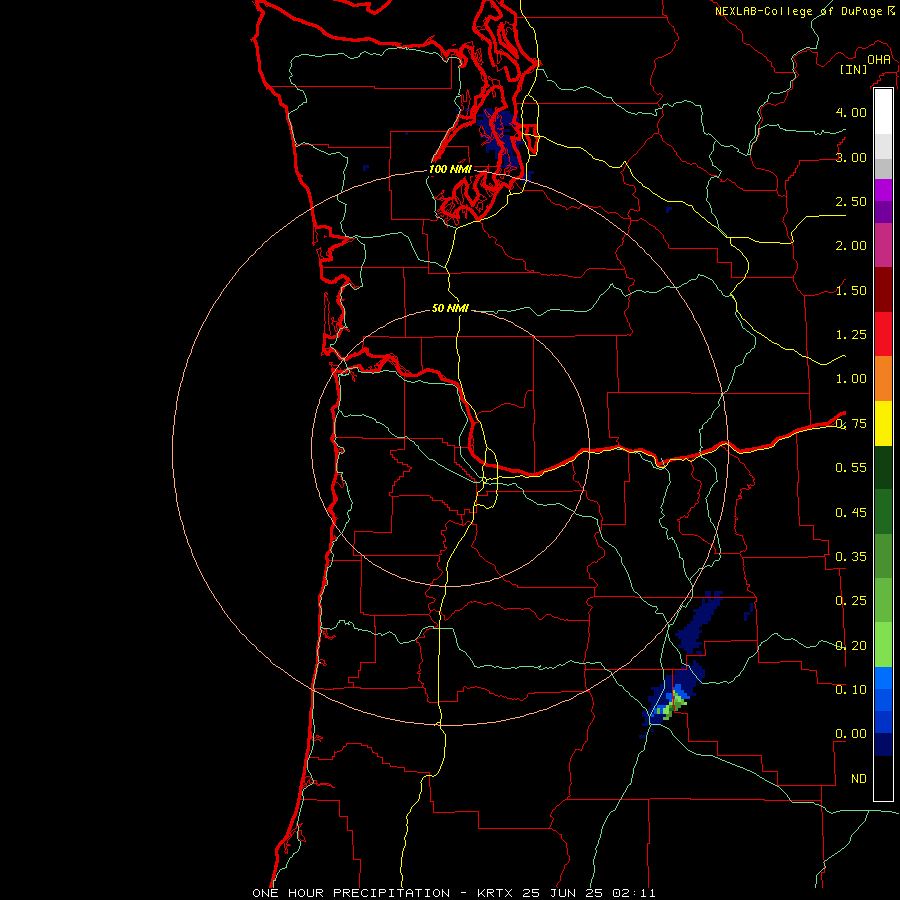Select the yellow swatch in the legend

tap(883, 423)
